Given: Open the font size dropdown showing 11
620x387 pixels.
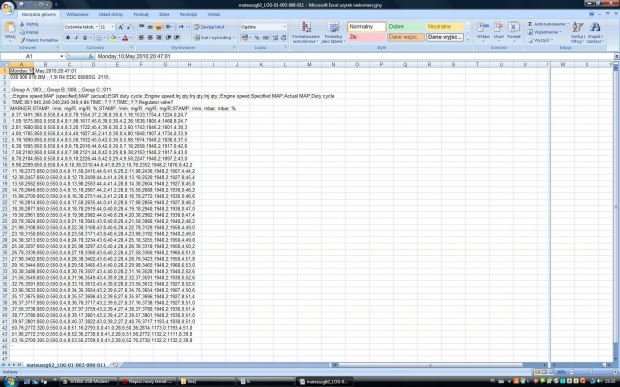Looking at the screenshot, I should click(x=107, y=27).
